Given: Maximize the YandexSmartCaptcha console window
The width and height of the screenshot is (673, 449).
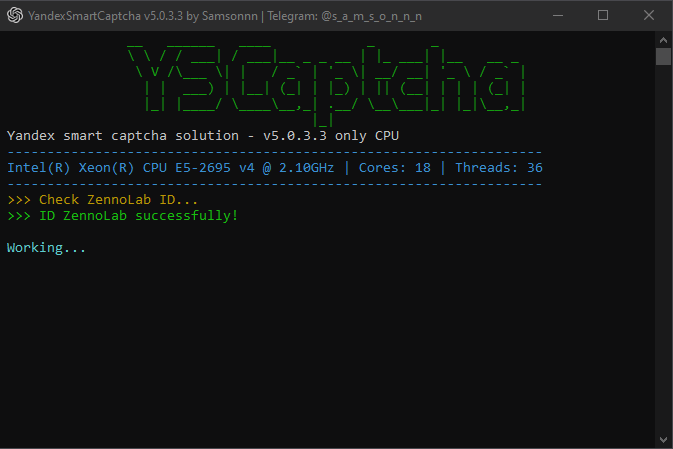Looking at the screenshot, I should 602,15.
